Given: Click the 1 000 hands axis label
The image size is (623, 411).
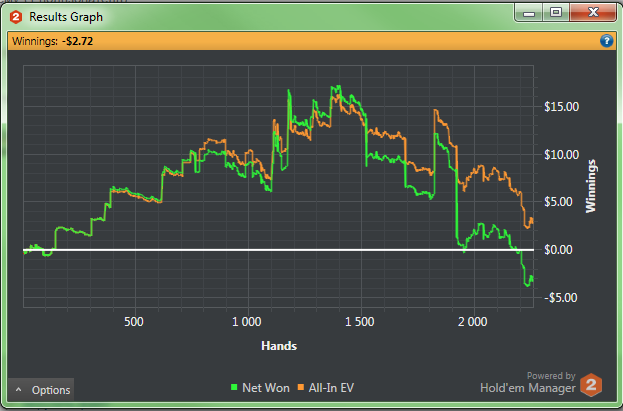Looking at the screenshot, I should coord(247,322).
